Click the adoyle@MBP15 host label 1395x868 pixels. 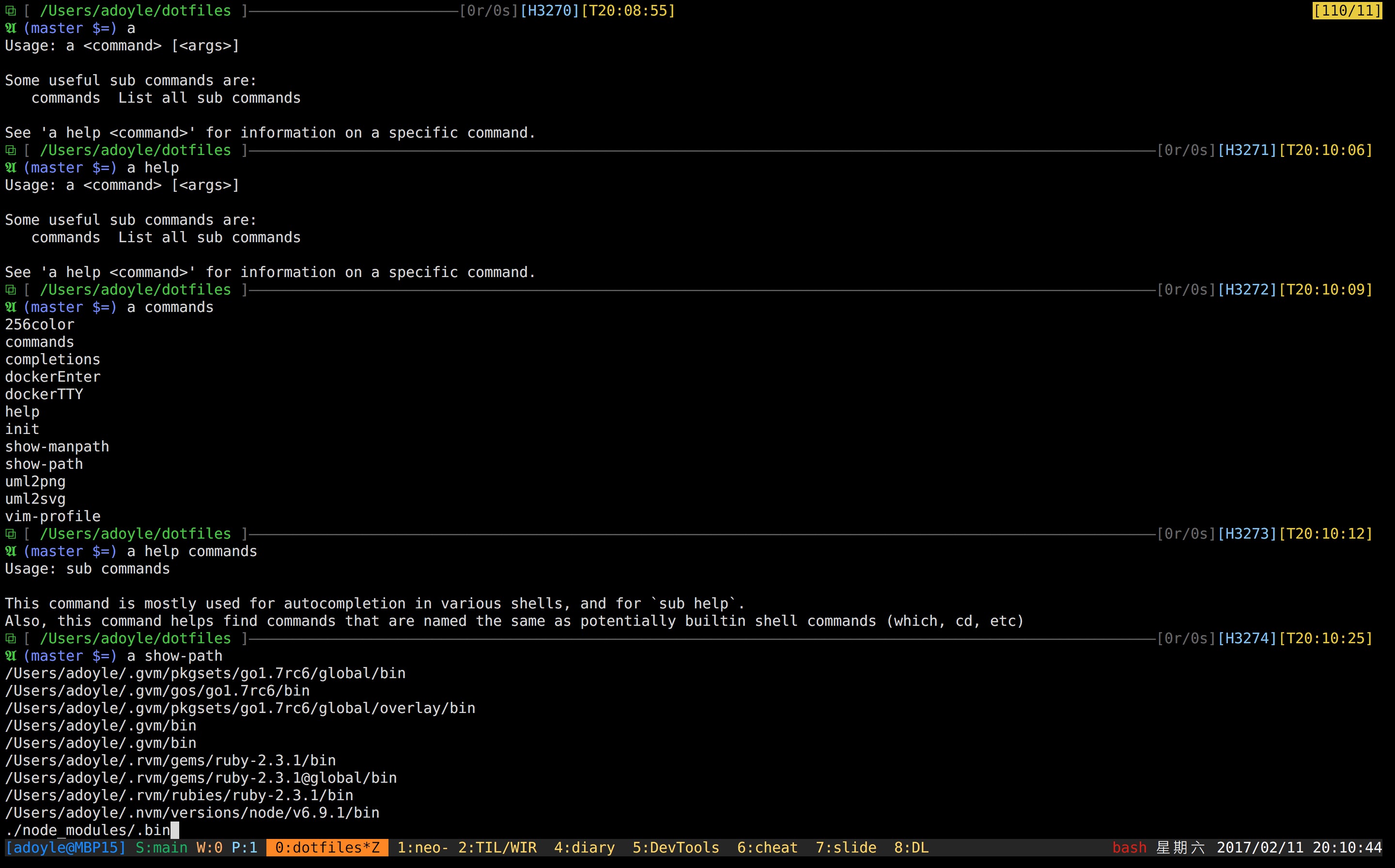[65, 848]
